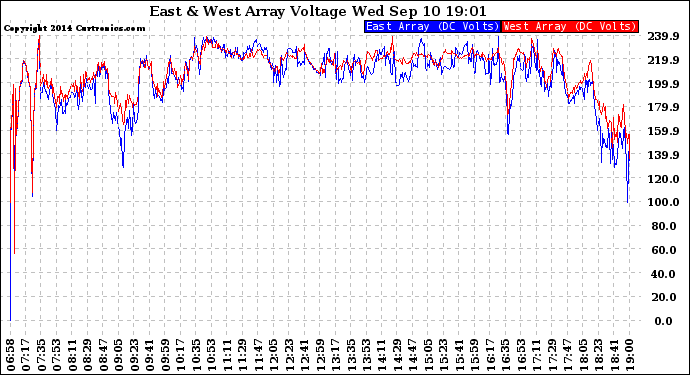Click the 19:00 time axis label
690x375 pixels.
tap(629, 355)
